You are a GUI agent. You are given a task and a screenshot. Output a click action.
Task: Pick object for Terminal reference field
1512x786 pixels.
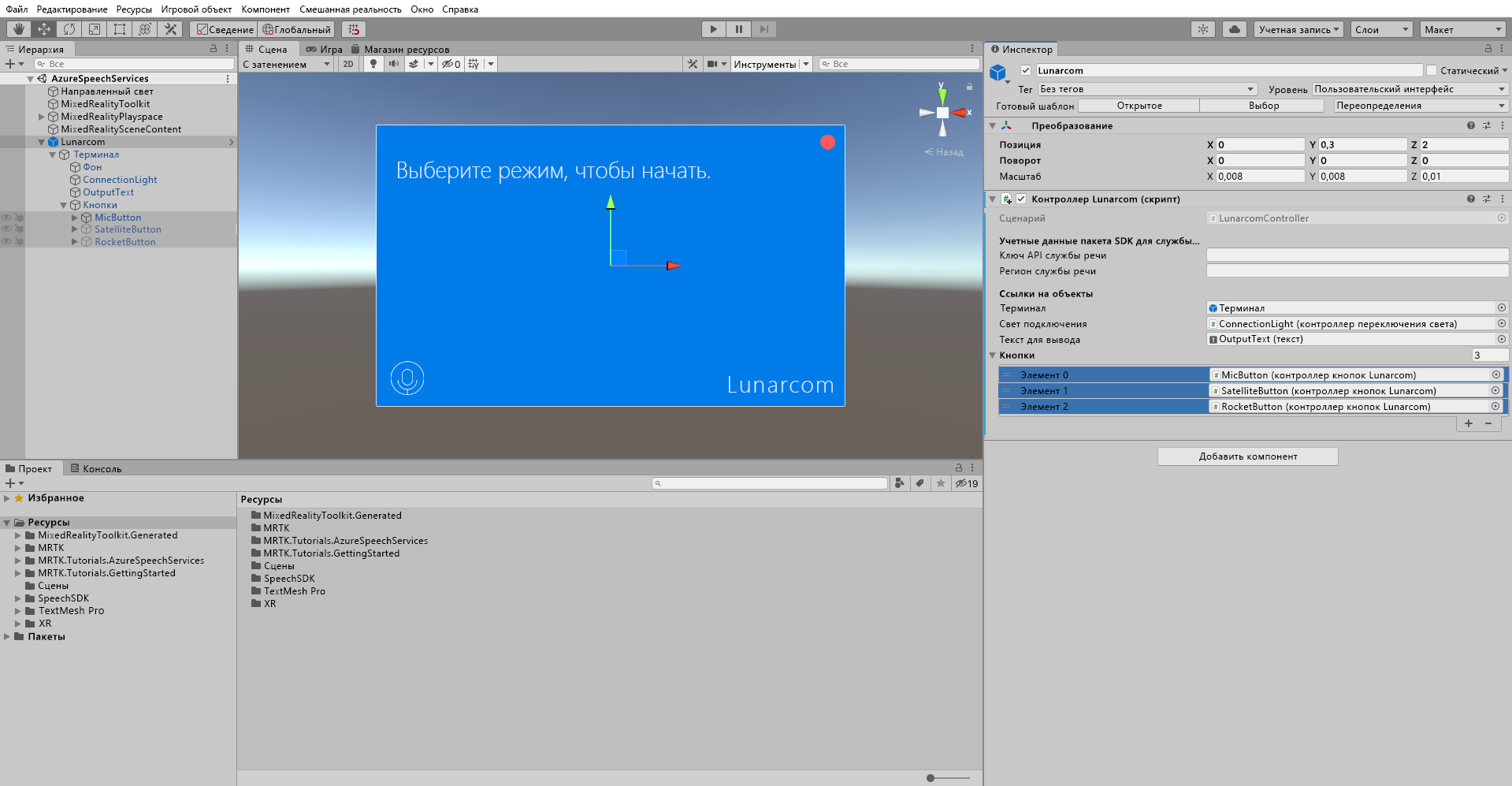(1502, 307)
